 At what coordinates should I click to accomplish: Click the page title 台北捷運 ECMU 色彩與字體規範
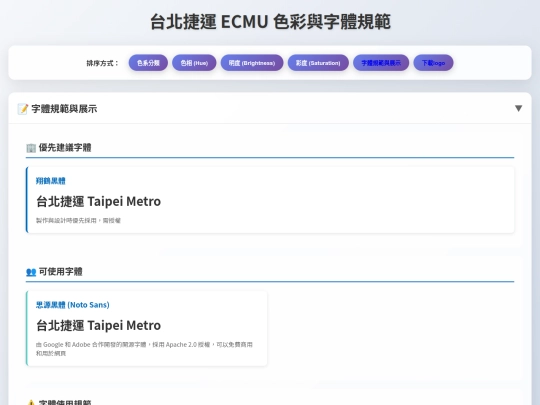pyautogui.click(x=270, y=21)
